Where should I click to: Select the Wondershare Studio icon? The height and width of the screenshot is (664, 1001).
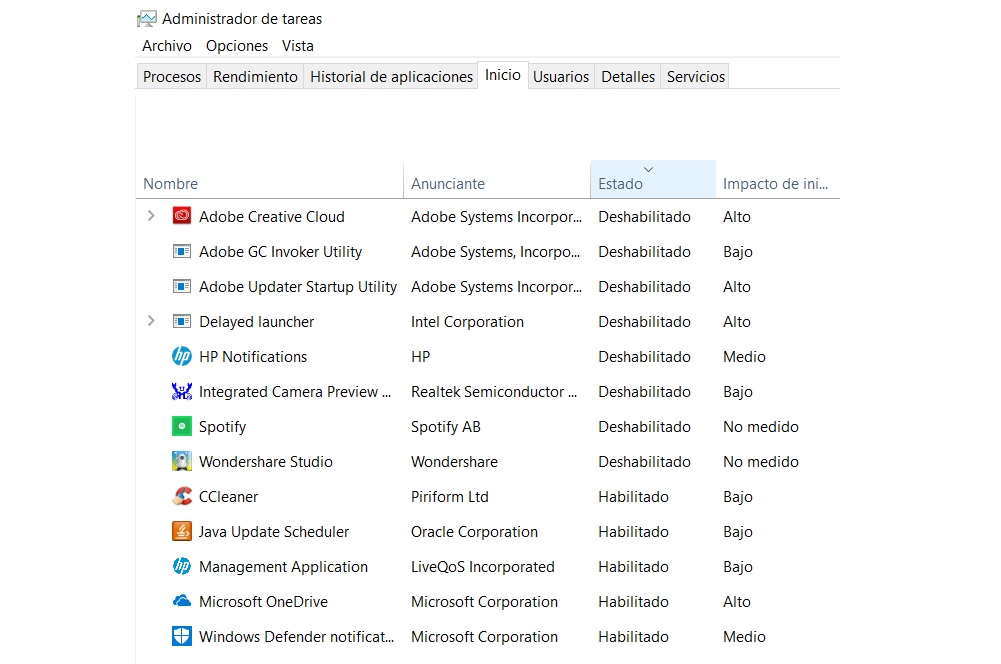[x=181, y=461]
